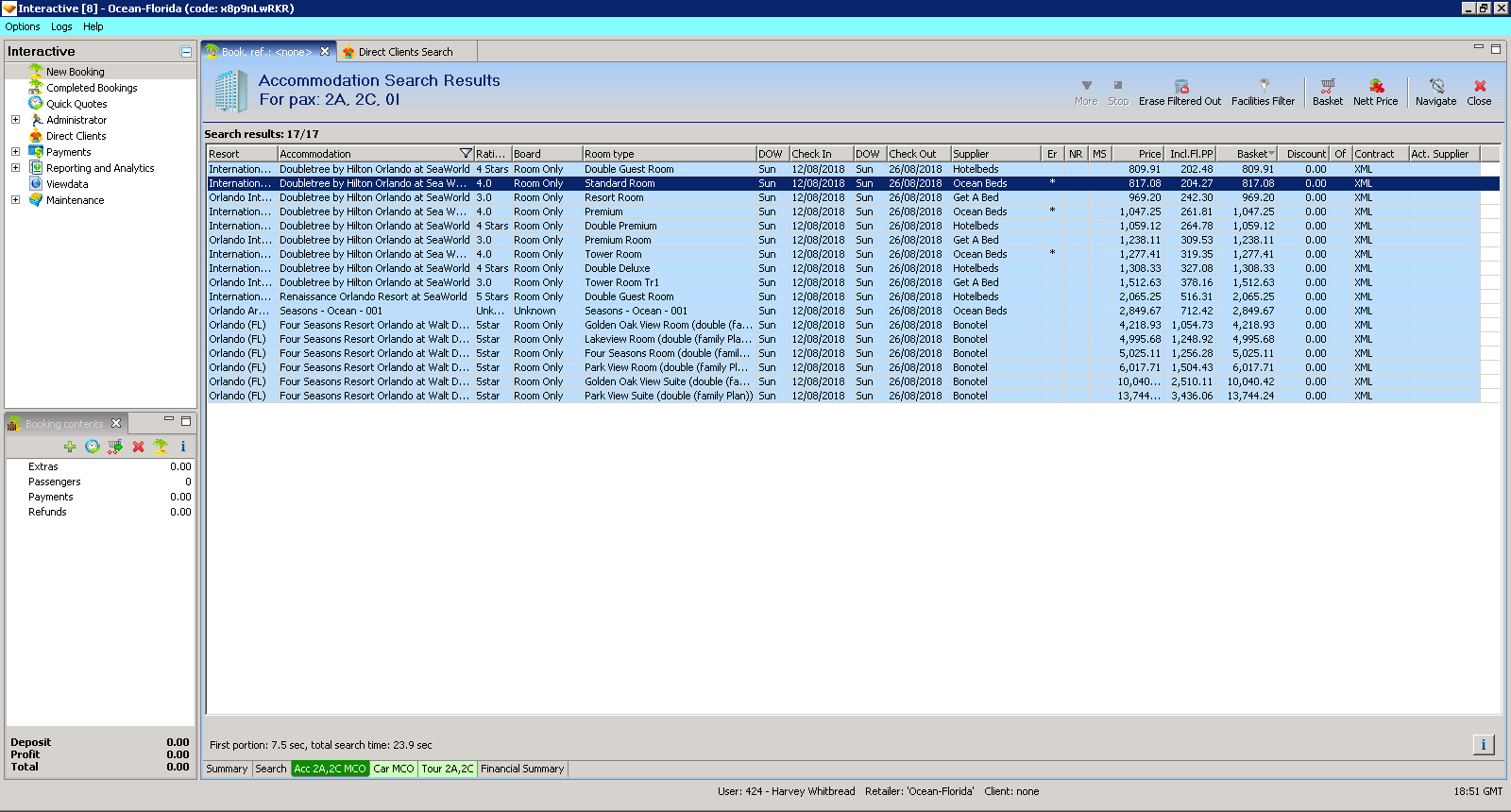Add item with green plus icon
The width and height of the screenshot is (1511, 812).
[x=70, y=447]
